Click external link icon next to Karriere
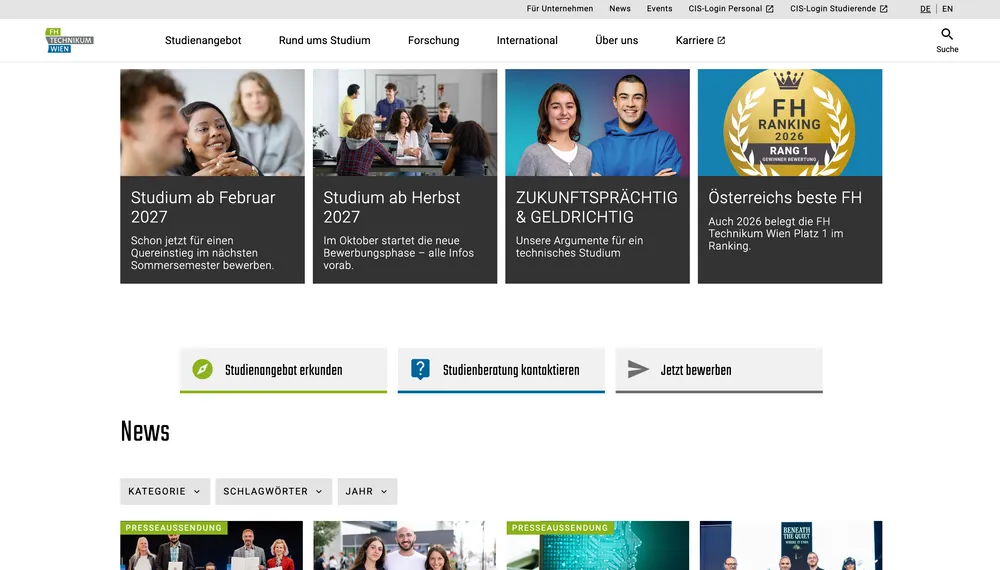 coord(721,40)
